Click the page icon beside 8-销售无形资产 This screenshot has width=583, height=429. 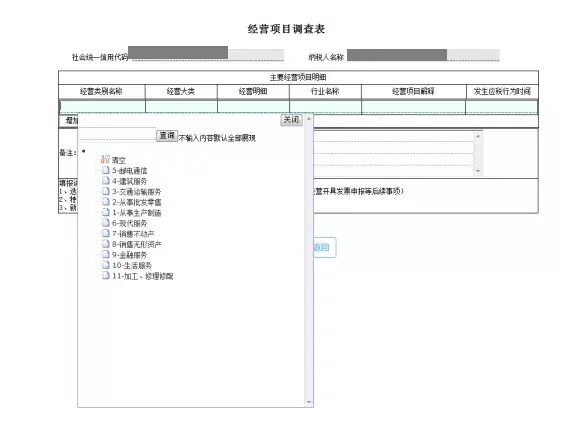(x=106, y=244)
